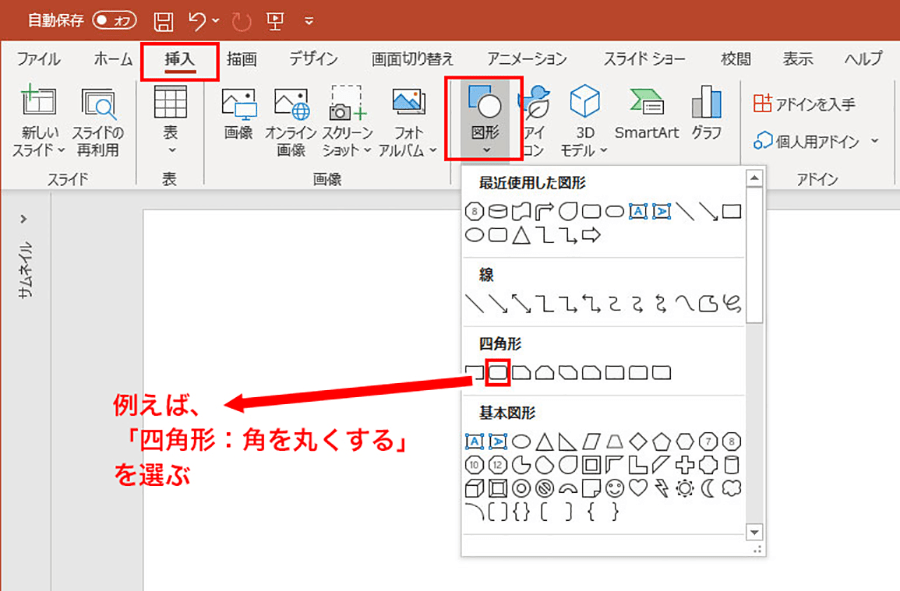Click the アドインを入手 button
This screenshot has width=900, height=591.
804,103
